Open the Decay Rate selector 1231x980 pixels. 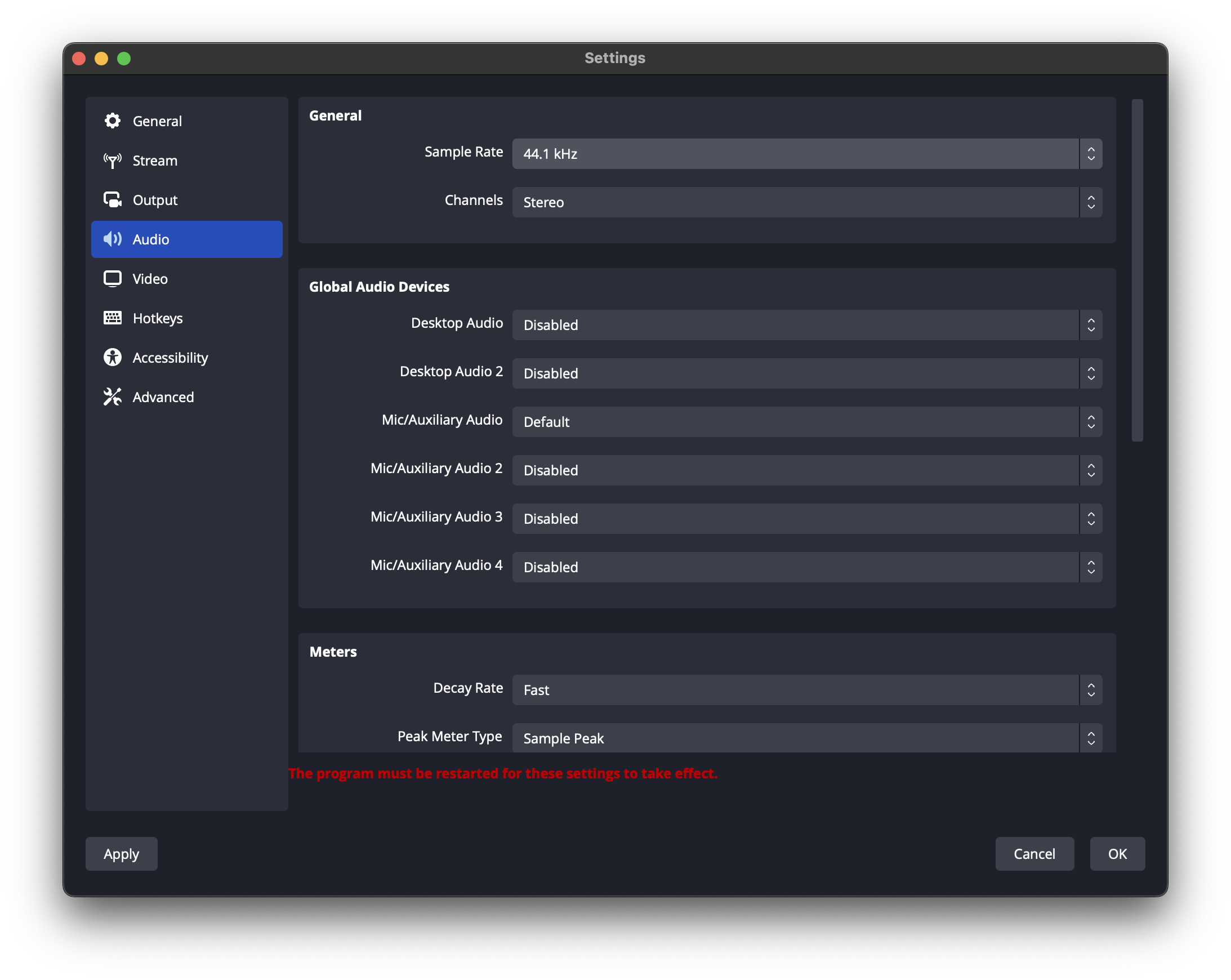pos(806,689)
